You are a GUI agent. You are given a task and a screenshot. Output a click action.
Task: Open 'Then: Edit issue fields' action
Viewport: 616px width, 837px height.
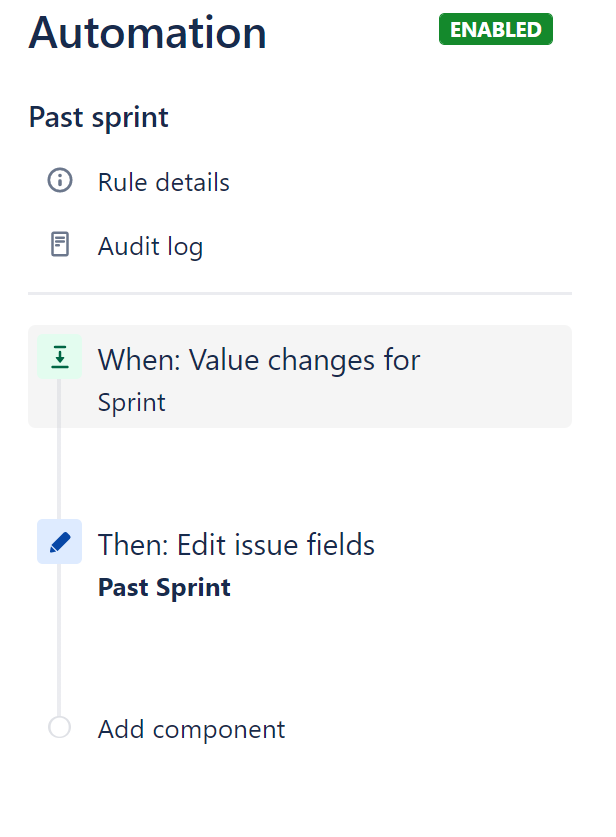236,545
